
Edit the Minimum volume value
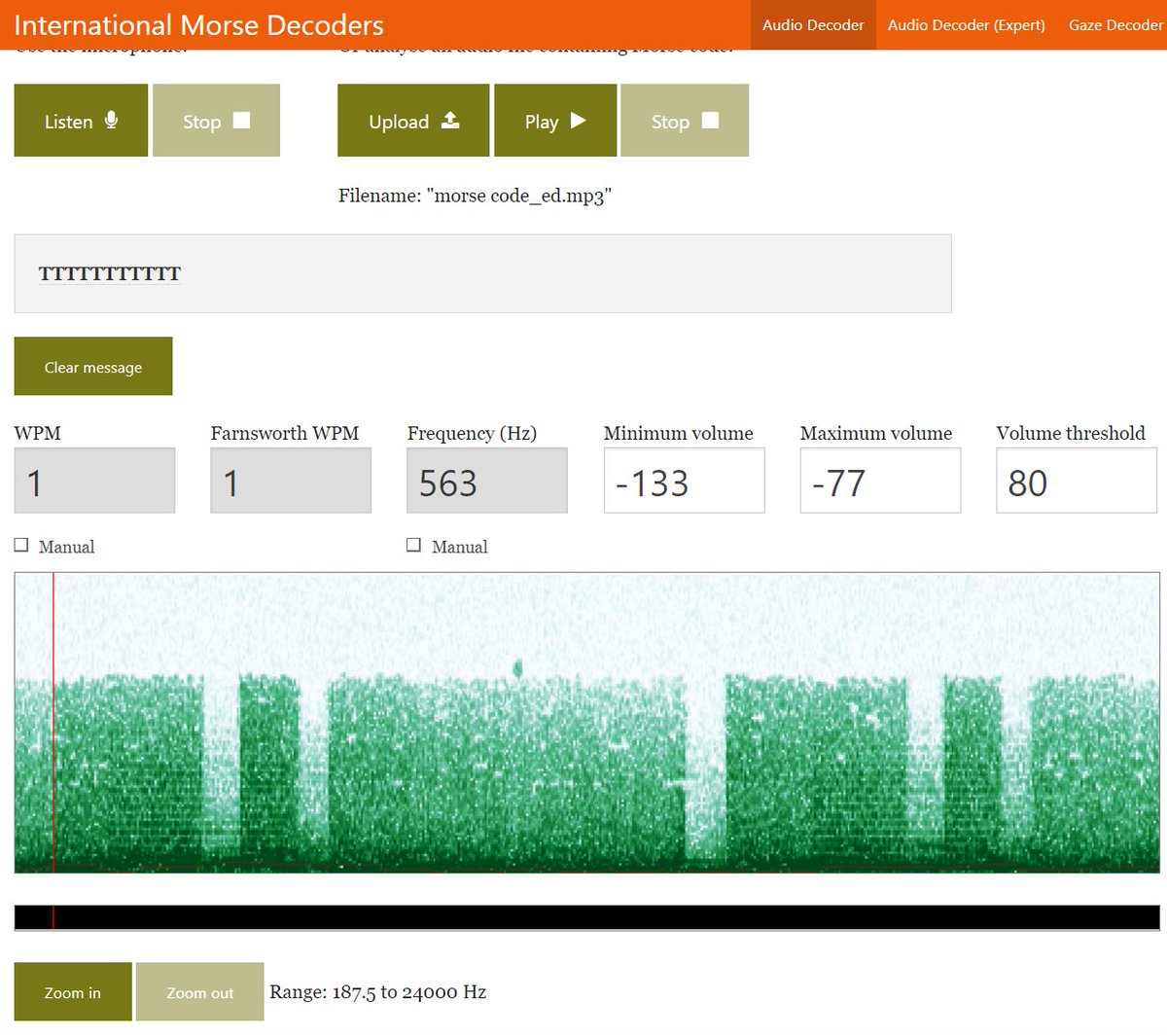point(684,481)
